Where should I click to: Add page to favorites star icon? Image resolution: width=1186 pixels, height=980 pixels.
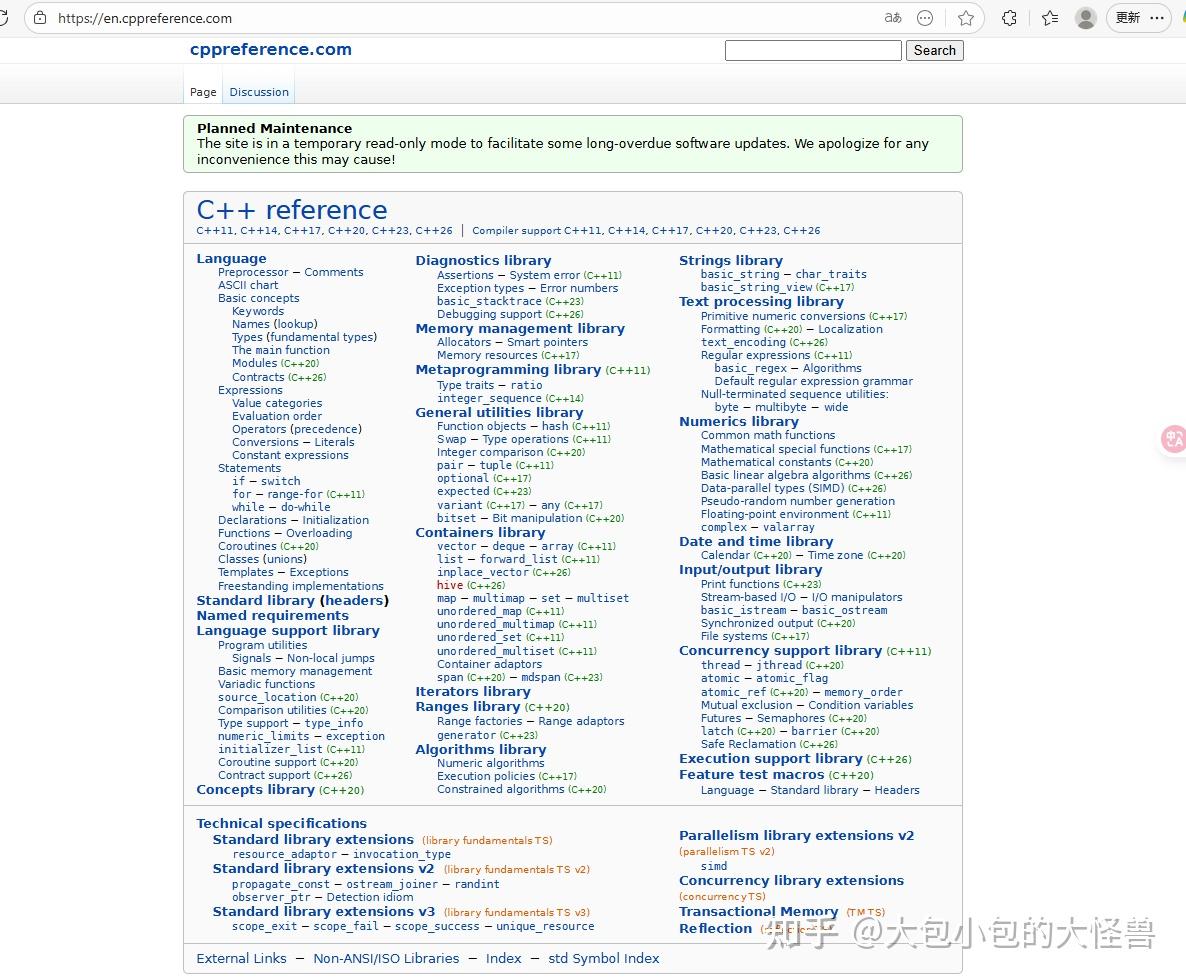966,18
